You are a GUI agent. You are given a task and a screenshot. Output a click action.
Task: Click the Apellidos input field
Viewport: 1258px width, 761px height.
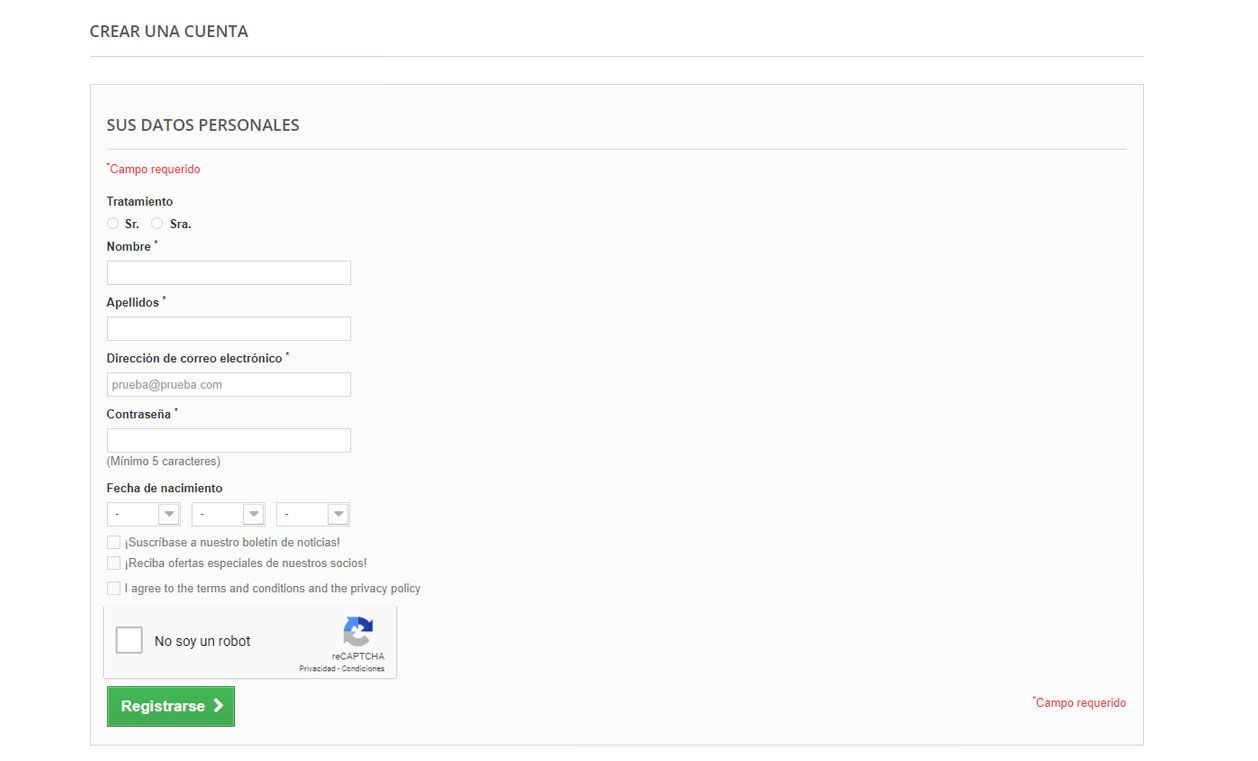(228, 328)
